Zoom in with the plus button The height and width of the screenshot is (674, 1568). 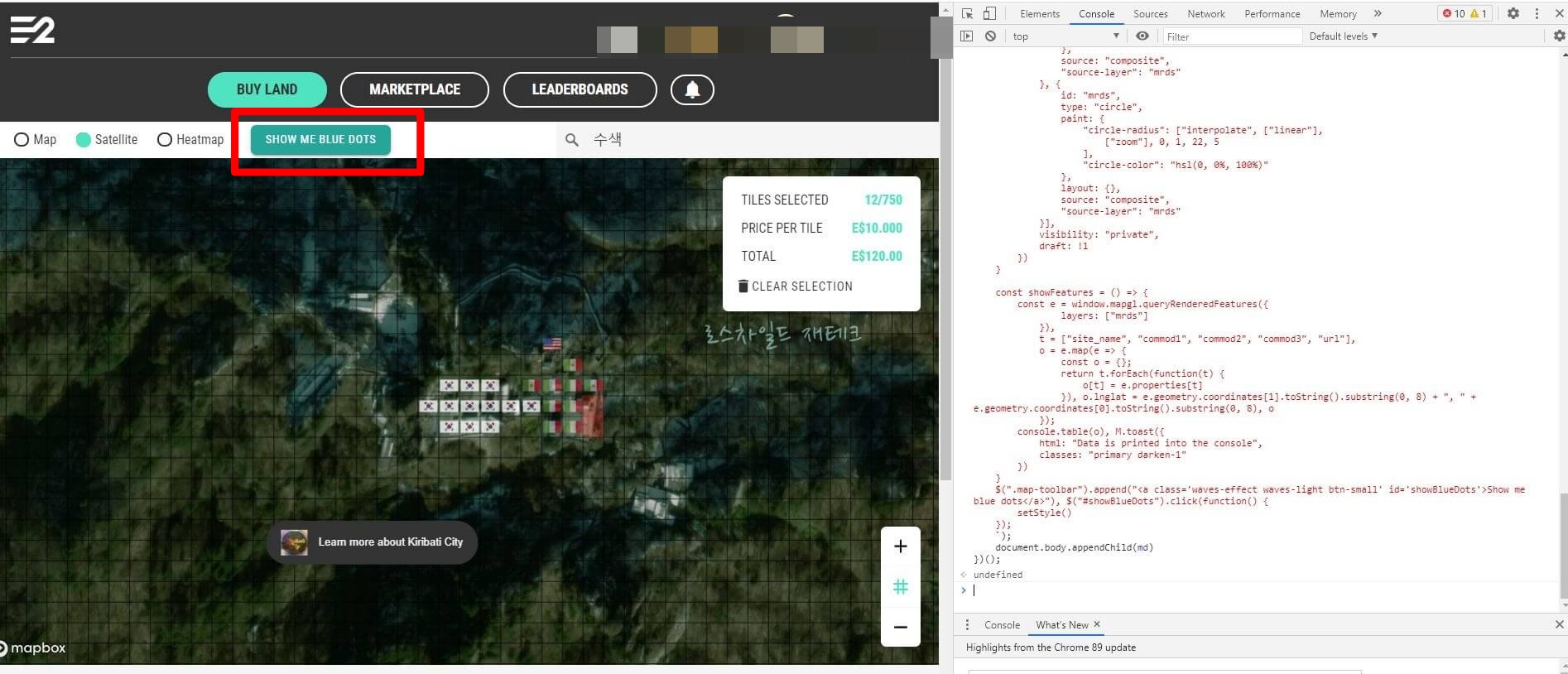(x=901, y=546)
